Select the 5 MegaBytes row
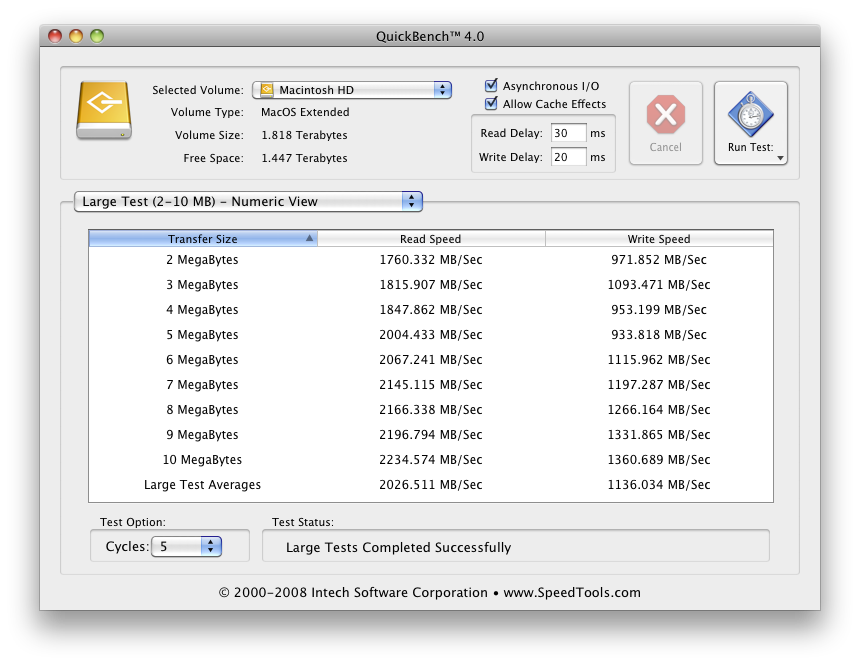Screen dimensions: 860x665 [431, 335]
